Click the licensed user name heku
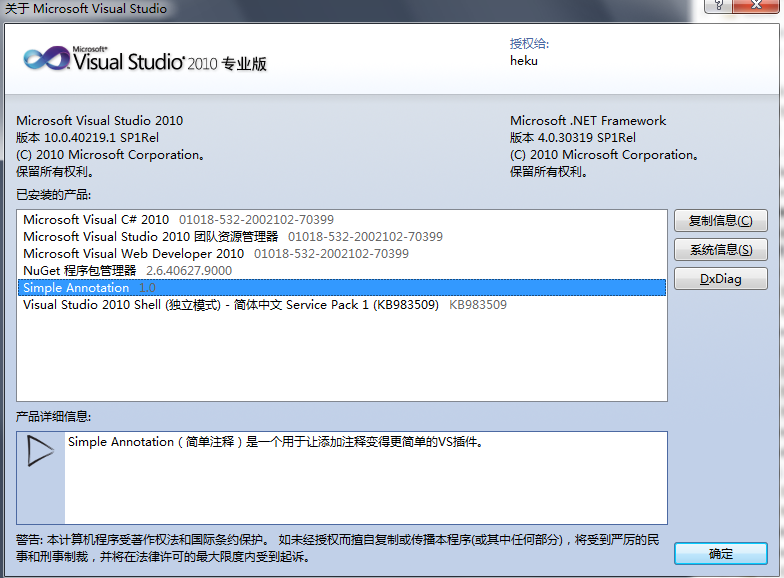Screen dimensions: 784x578 524,61
